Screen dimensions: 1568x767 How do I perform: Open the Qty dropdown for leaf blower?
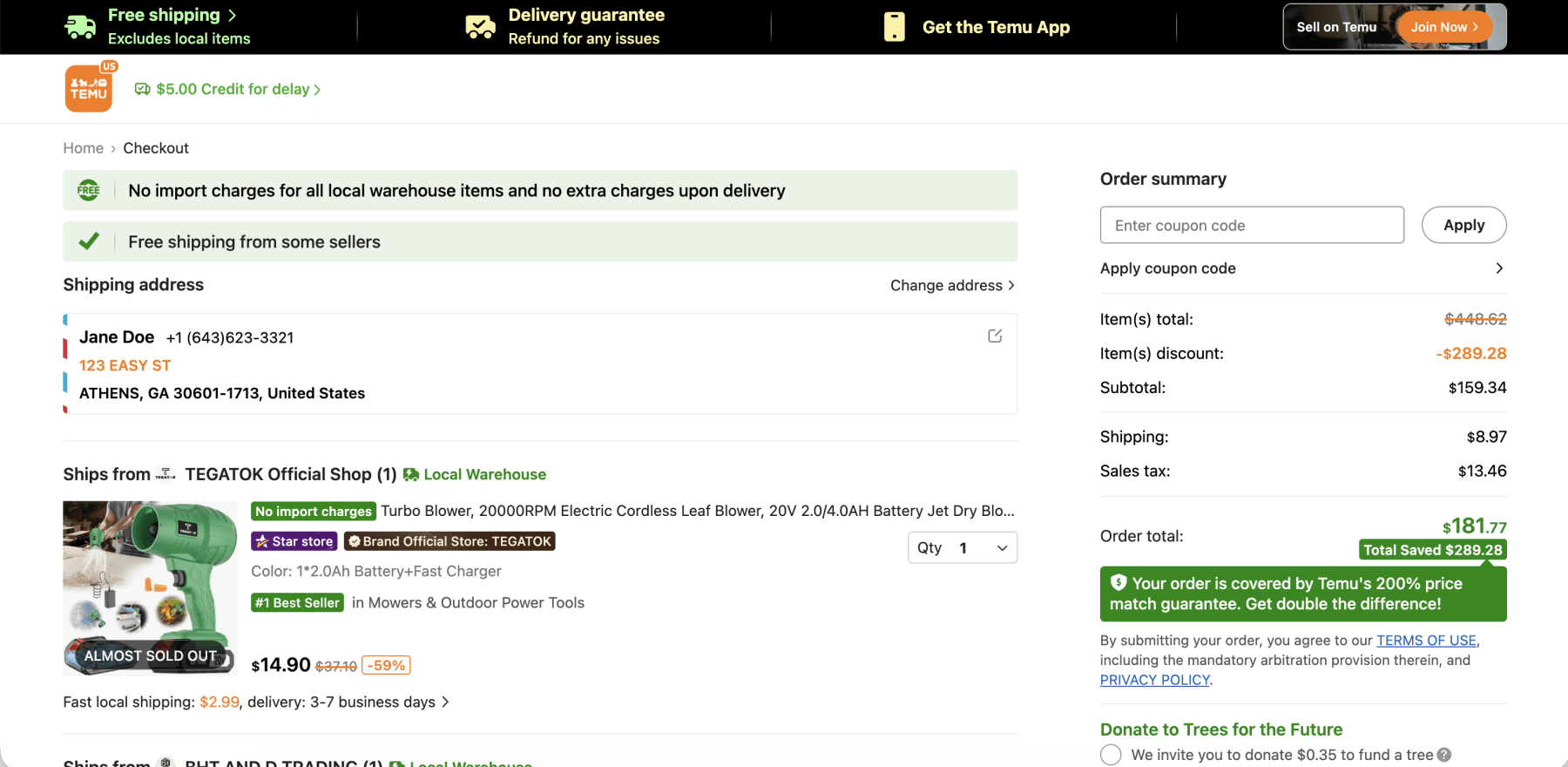tap(962, 547)
